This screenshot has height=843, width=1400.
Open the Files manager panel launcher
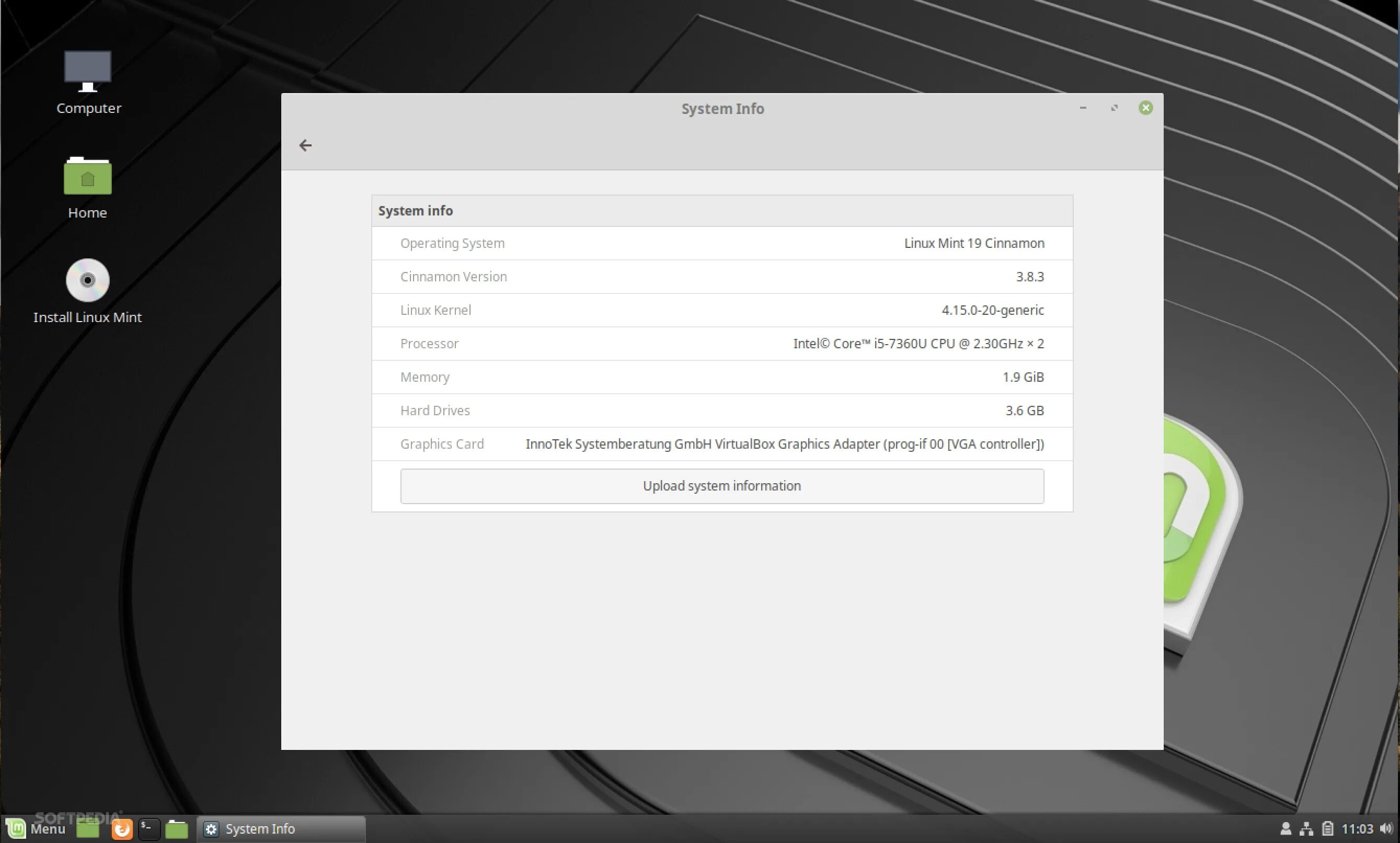coord(177,829)
